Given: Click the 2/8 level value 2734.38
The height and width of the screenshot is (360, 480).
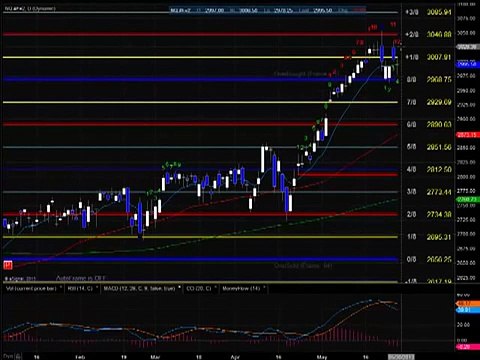Looking at the screenshot, I should [439, 214].
